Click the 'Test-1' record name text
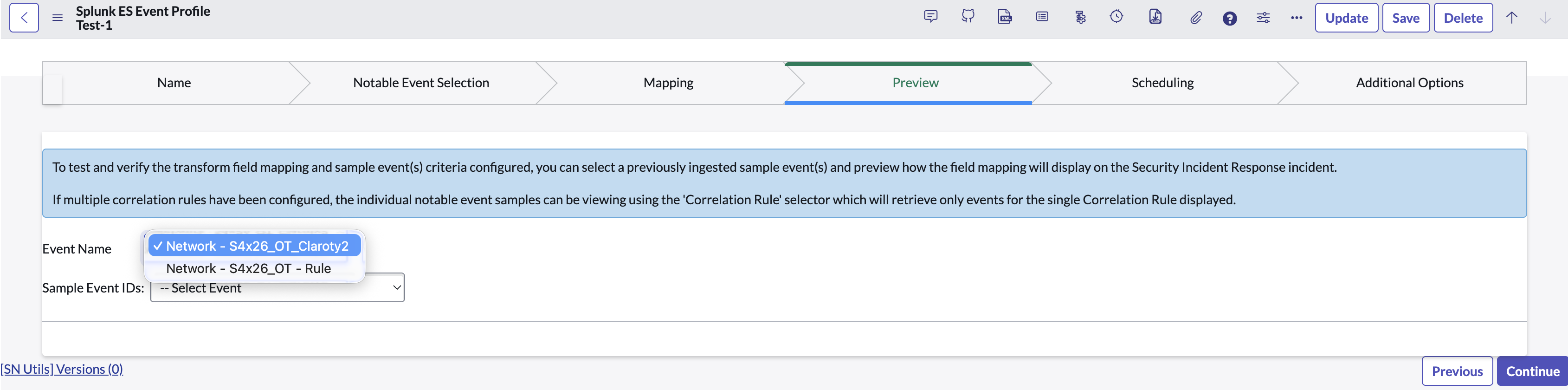 click(94, 25)
